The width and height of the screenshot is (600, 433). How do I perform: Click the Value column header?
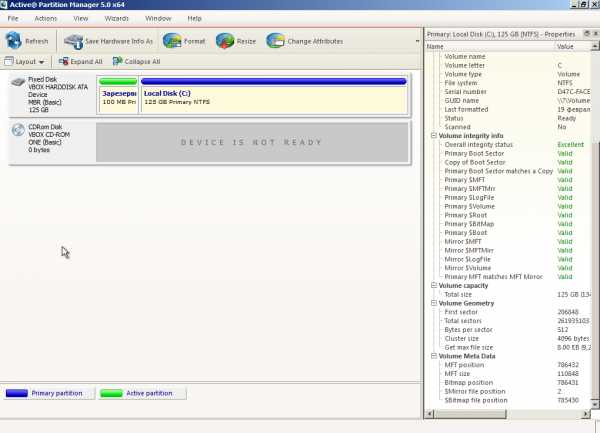click(573, 46)
